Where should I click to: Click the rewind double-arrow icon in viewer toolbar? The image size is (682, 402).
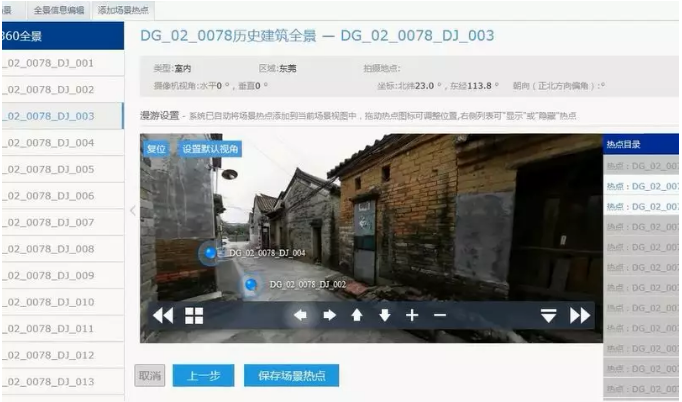(x=162, y=316)
